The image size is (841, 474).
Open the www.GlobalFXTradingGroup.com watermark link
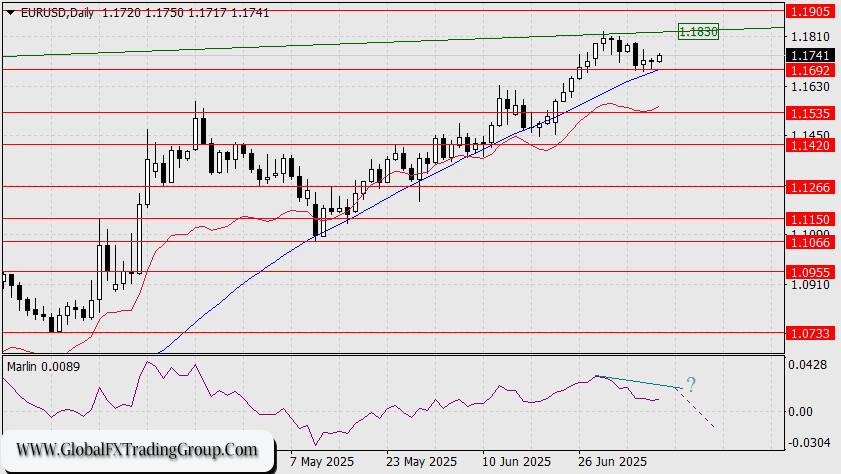tap(137, 449)
